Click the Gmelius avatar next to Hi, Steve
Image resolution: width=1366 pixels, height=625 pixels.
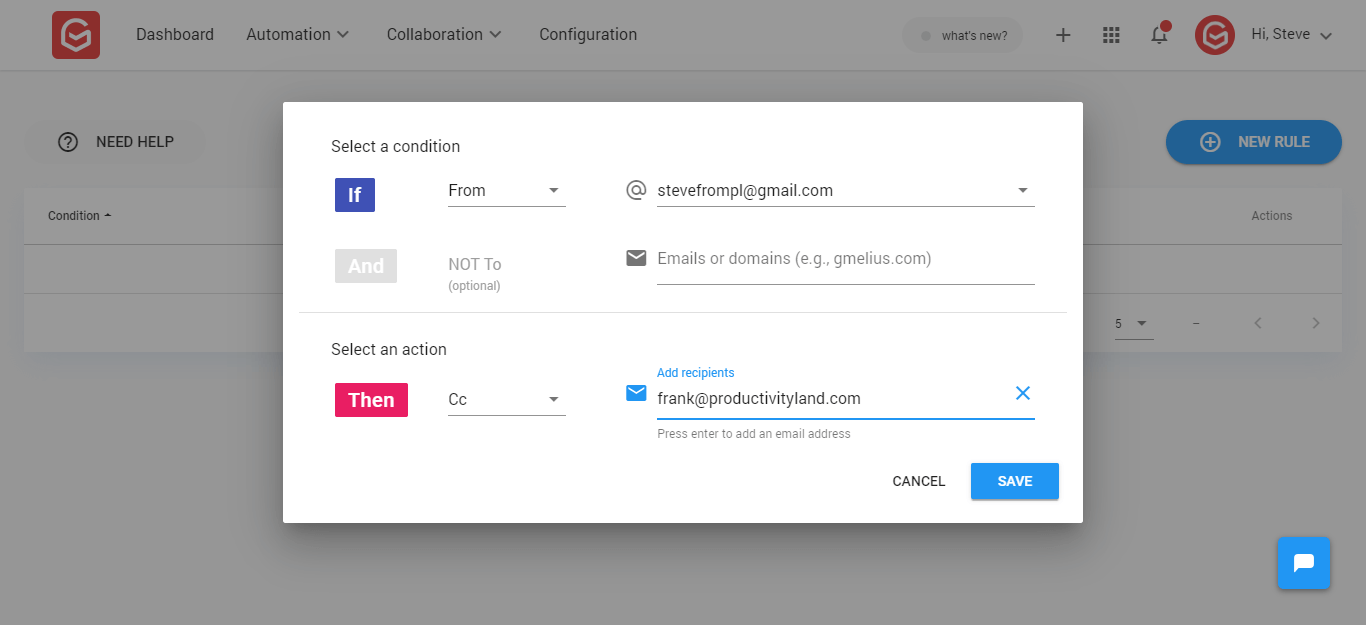pyautogui.click(x=1214, y=34)
